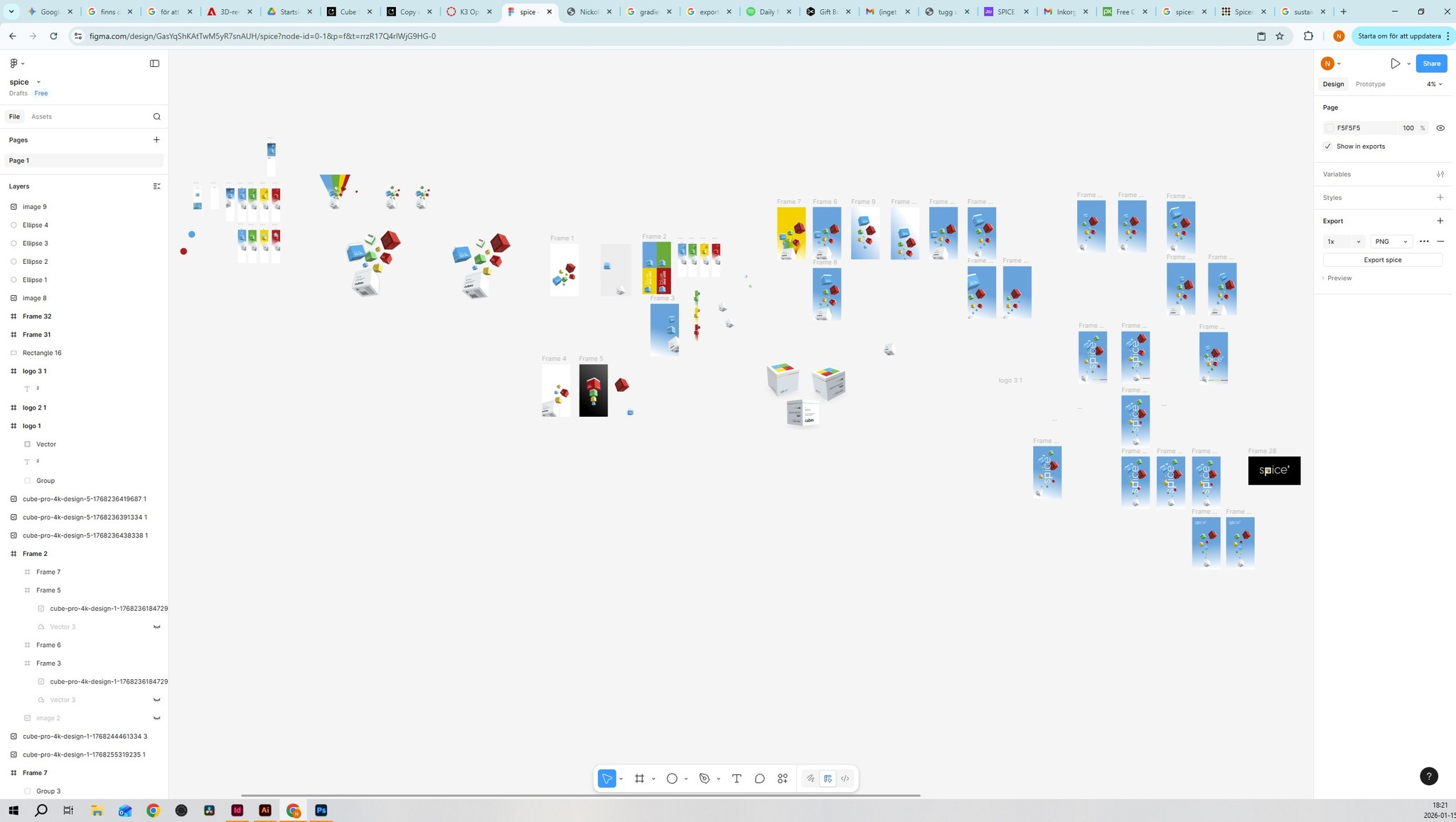Open the 4% zoom dropdown
This screenshot has height=822, width=1456.
coord(1434,84)
